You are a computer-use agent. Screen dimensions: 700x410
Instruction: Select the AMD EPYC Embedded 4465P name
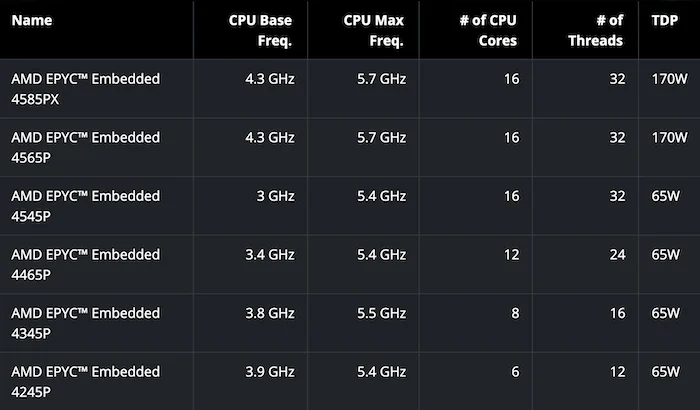coord(85,265)
